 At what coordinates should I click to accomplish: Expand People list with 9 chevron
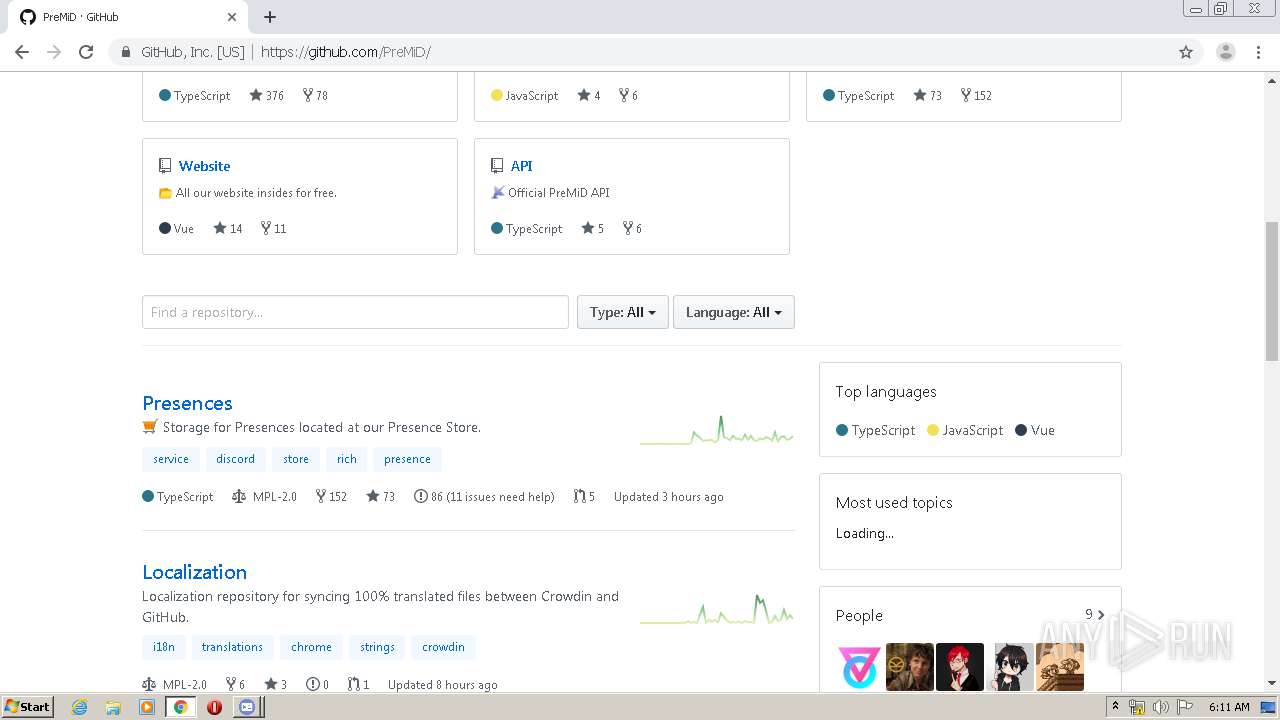[1095, 615]
